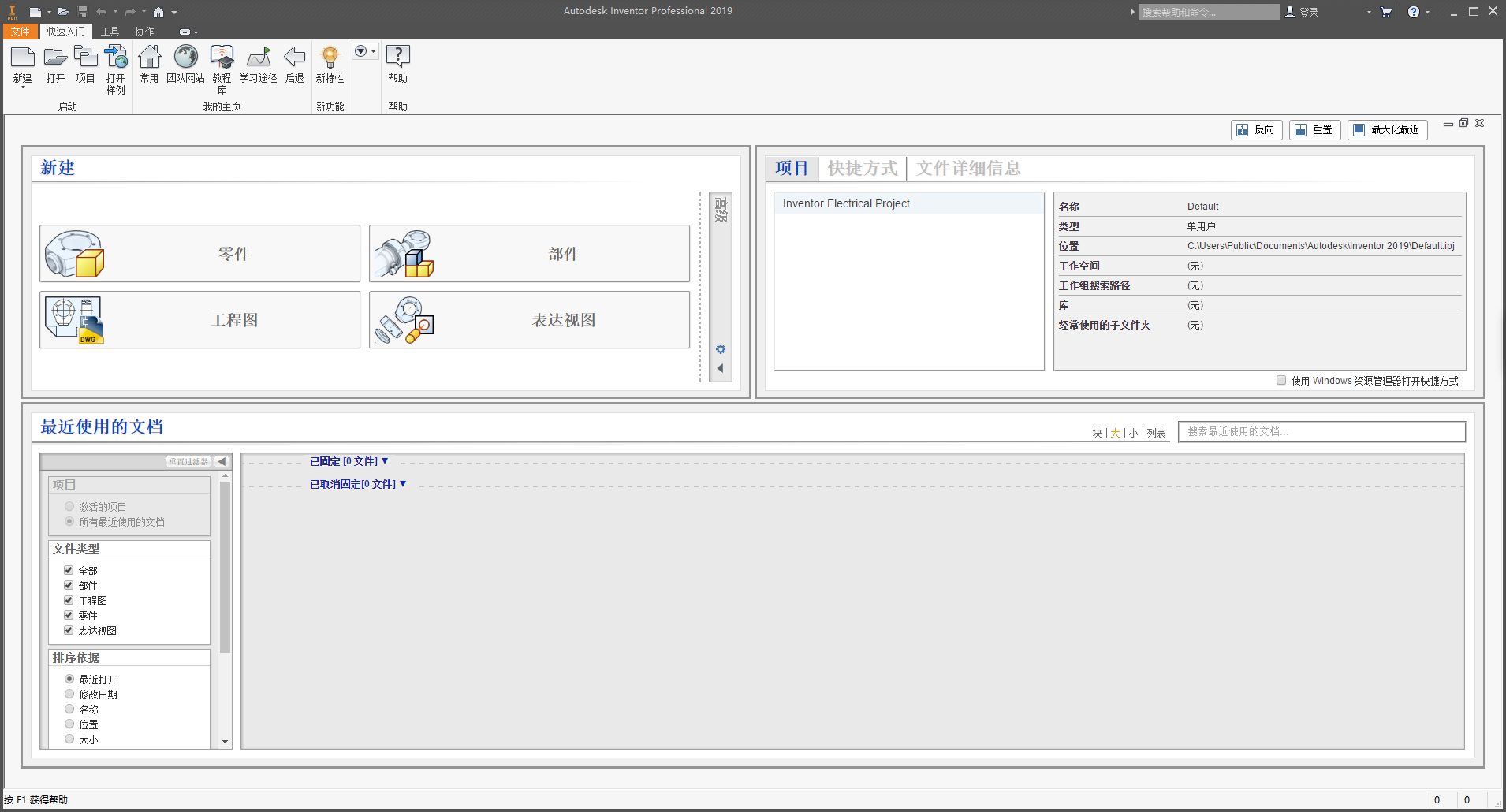The height and width of the screenshot is (812, 1506).
Task: Switch to 协作 (Collaborate) ribbon tab
Action: pos(145,32)
